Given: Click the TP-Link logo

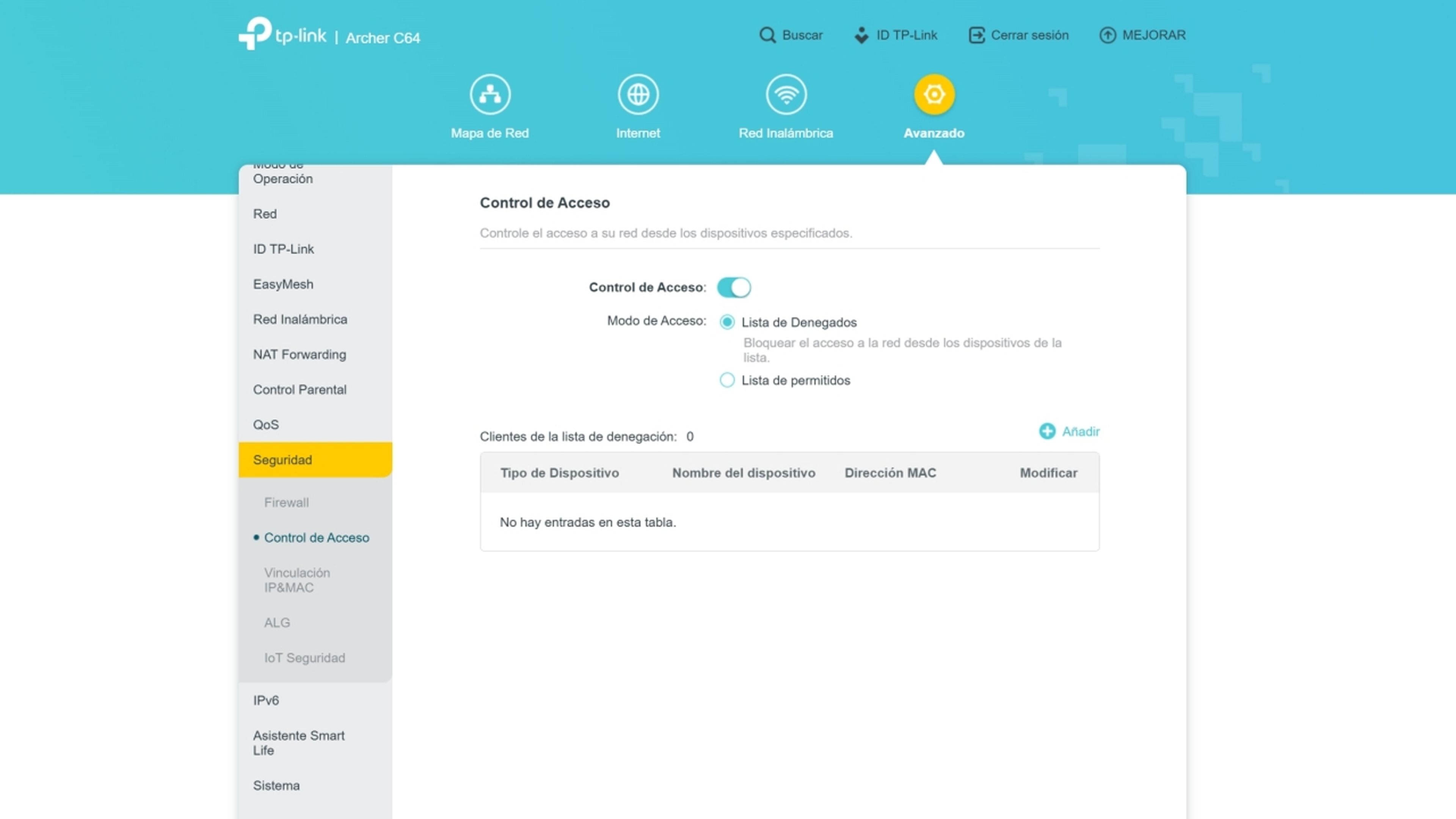Looking at the screenshot, I should pos(282,35).
